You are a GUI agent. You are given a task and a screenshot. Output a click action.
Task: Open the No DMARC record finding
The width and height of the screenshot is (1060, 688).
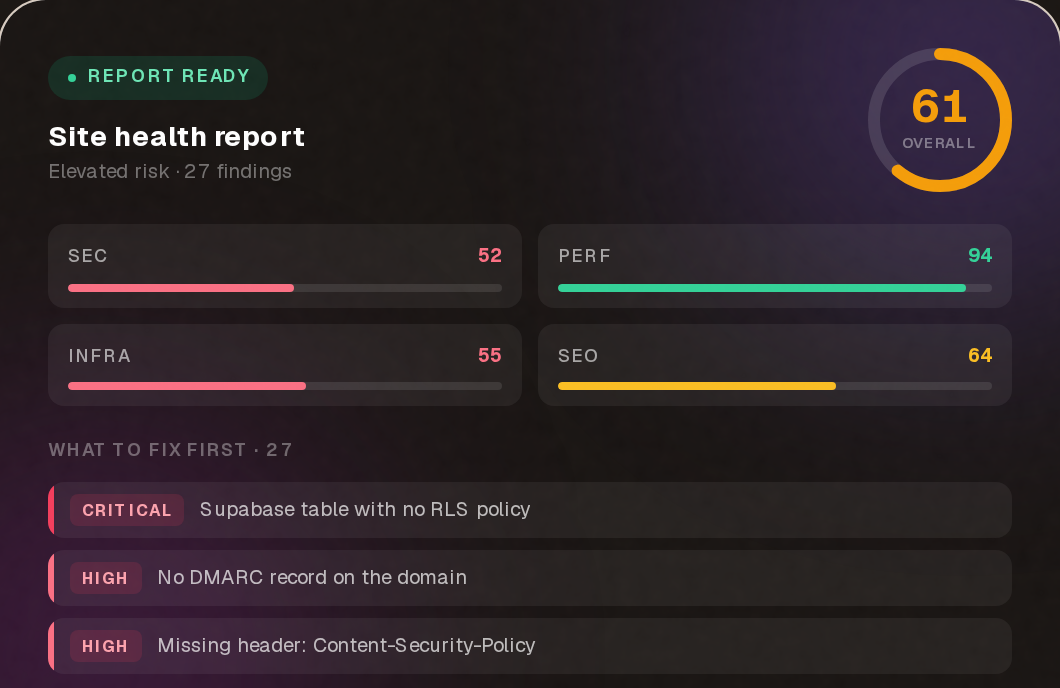tap(530, 578)
